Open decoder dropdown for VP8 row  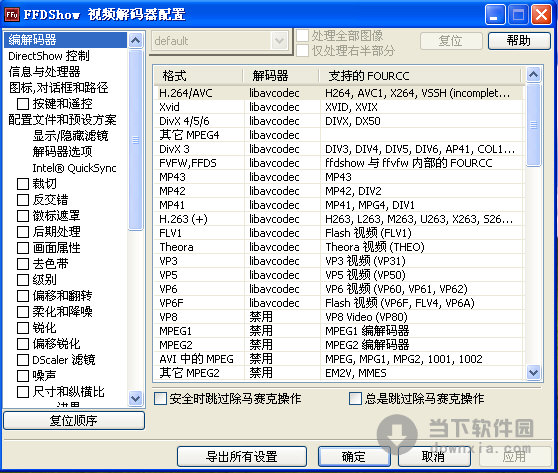pyautogui.click(x=282, y=317)
